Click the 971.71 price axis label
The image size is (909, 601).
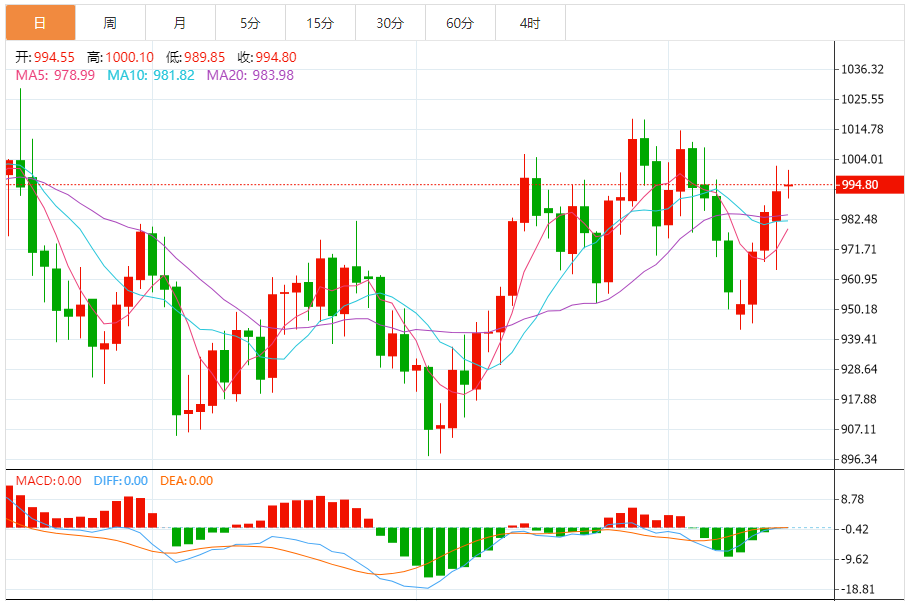pos(859,249)
